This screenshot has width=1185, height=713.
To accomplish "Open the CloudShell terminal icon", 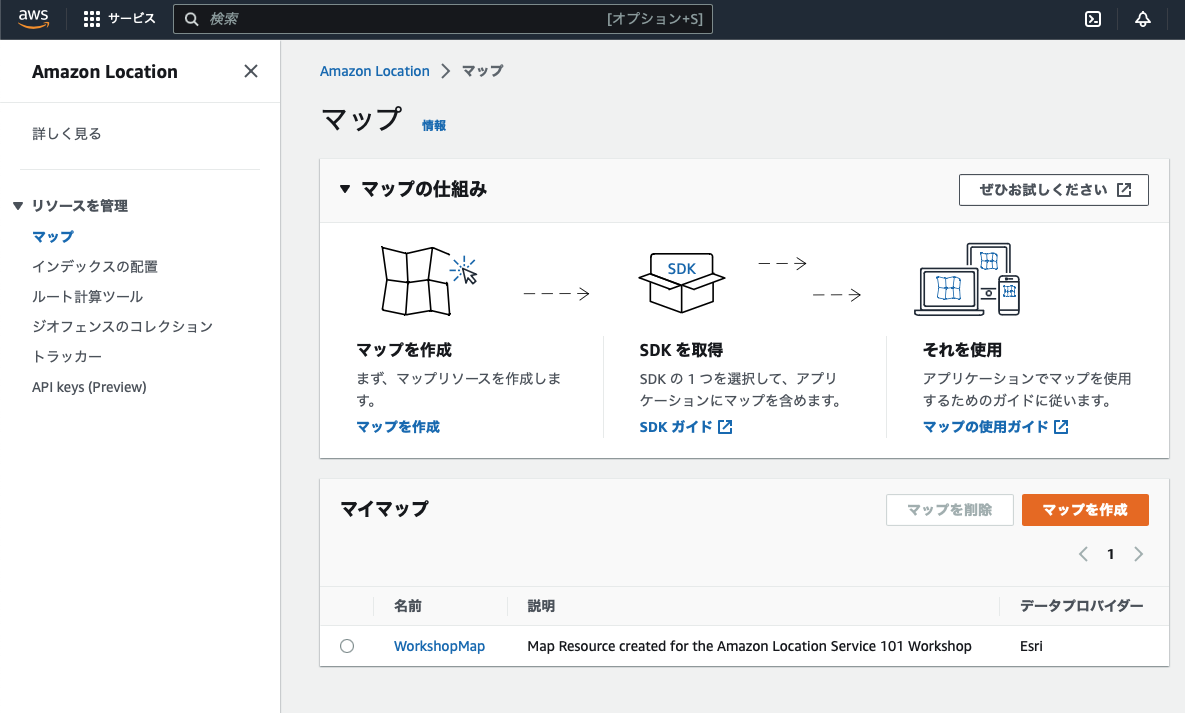I will point(1093,19).
